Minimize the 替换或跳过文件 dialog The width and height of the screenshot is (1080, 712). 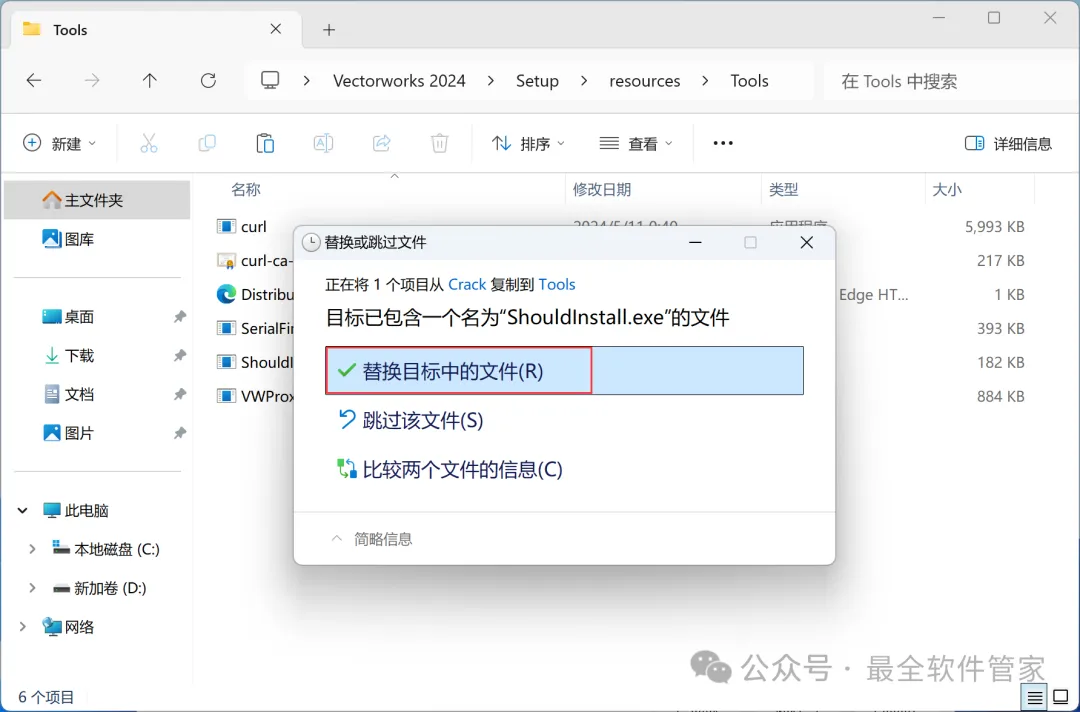[x=696, y=242]
